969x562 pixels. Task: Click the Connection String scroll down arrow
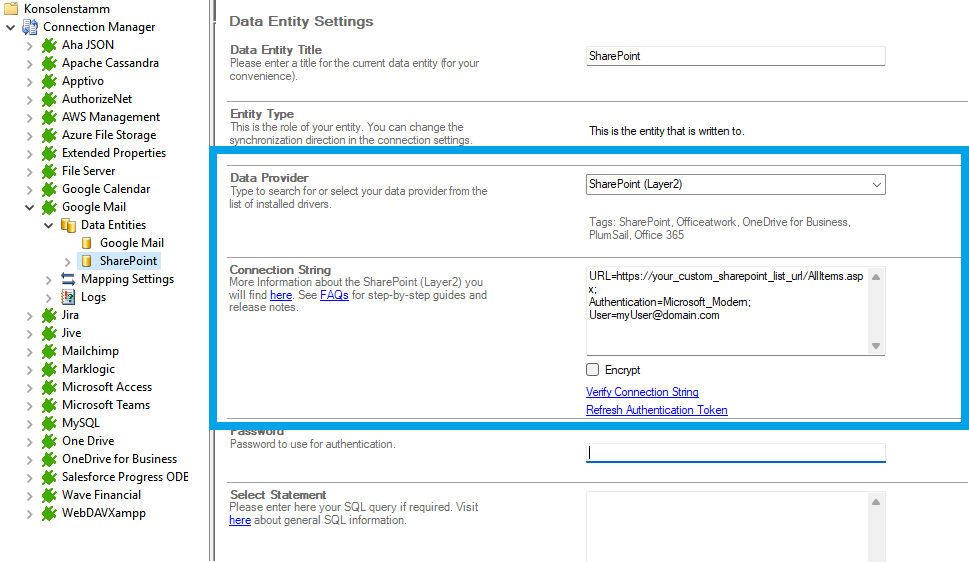(876, 346)
